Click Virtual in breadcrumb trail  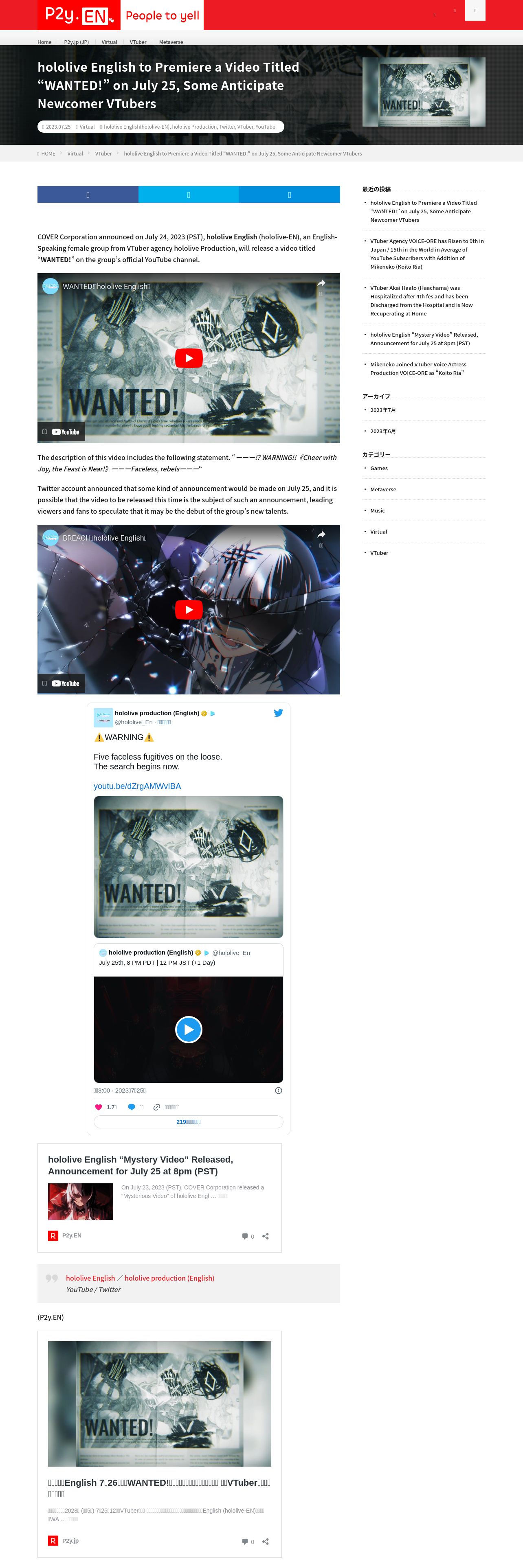(x=75, y=154)
